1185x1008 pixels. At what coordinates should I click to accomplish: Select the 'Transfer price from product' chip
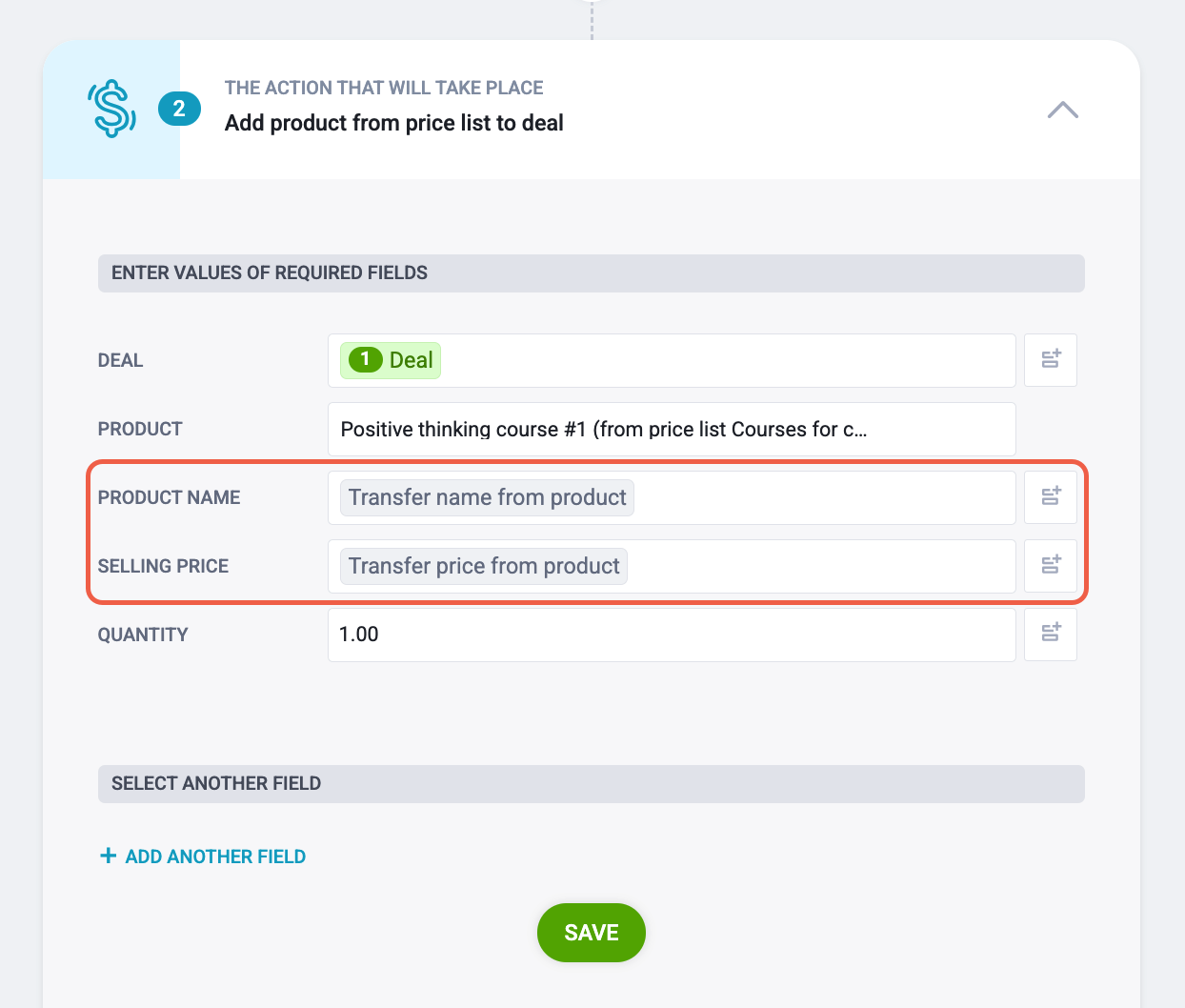coord(484,566)
